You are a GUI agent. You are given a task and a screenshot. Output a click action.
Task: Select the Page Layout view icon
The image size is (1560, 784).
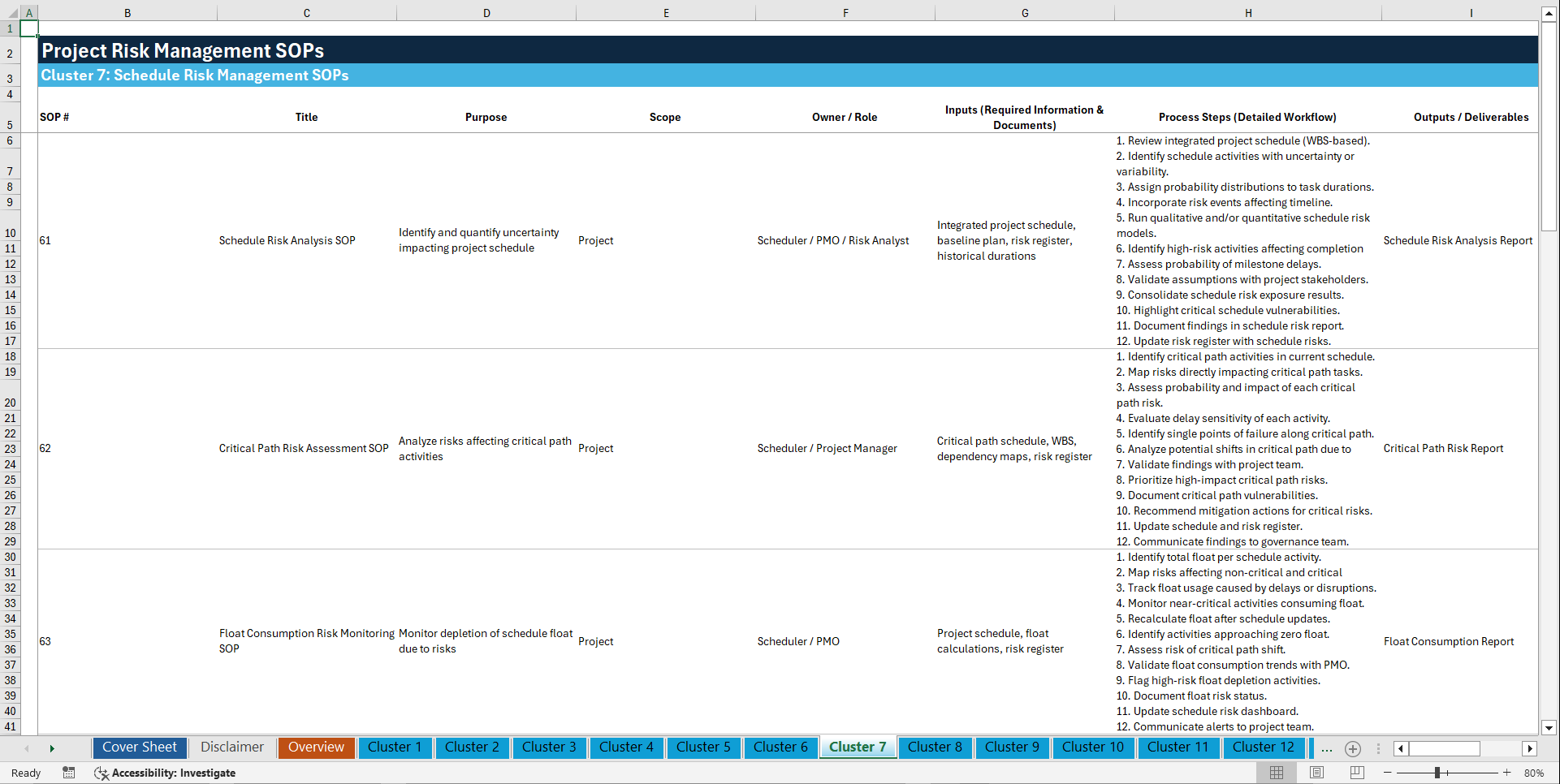[1315, 773]
